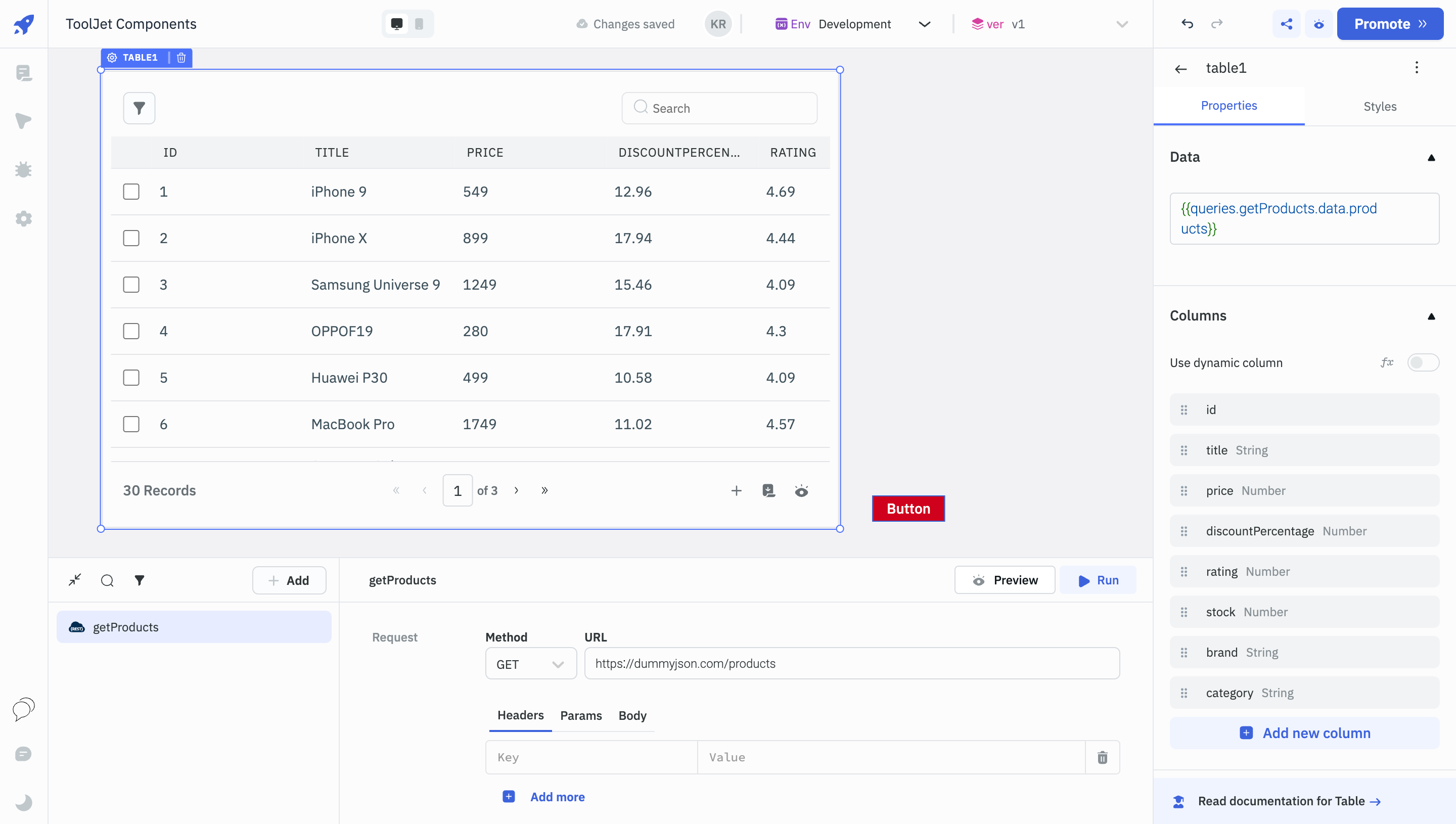1456x824 pixels.
Task: Open the Params tab
Action: pyautogui.click(x=580, y=715)
